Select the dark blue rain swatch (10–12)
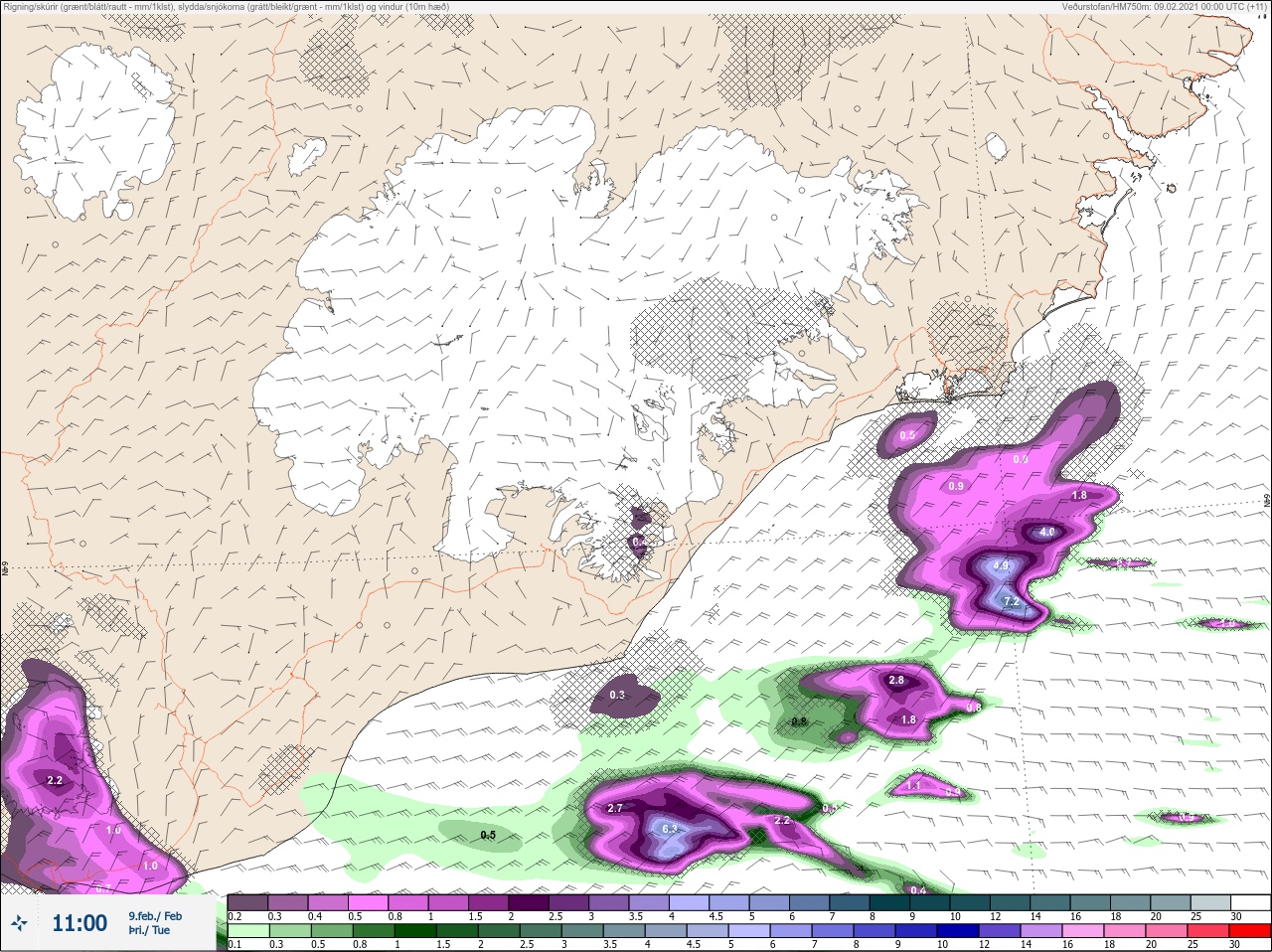The width and height of the screenshot is (1272, 952). (x=957, y=931)
